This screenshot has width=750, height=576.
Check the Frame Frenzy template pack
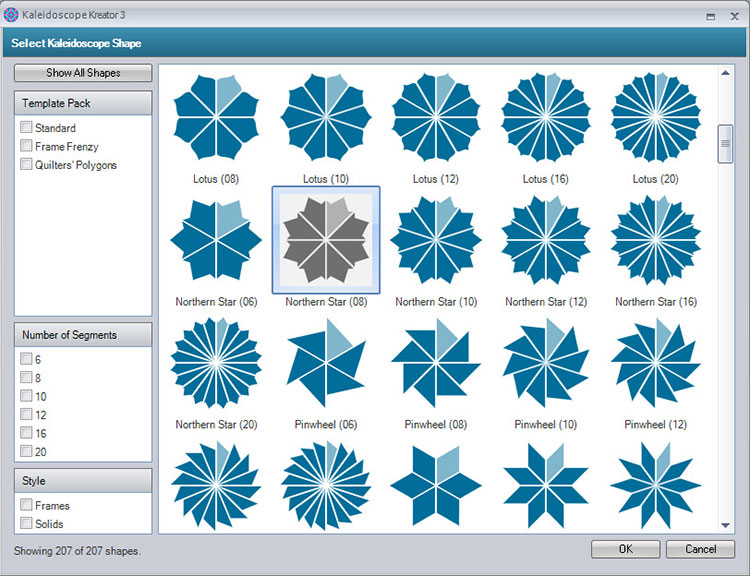pyautogui.click(x=26, y=145)
